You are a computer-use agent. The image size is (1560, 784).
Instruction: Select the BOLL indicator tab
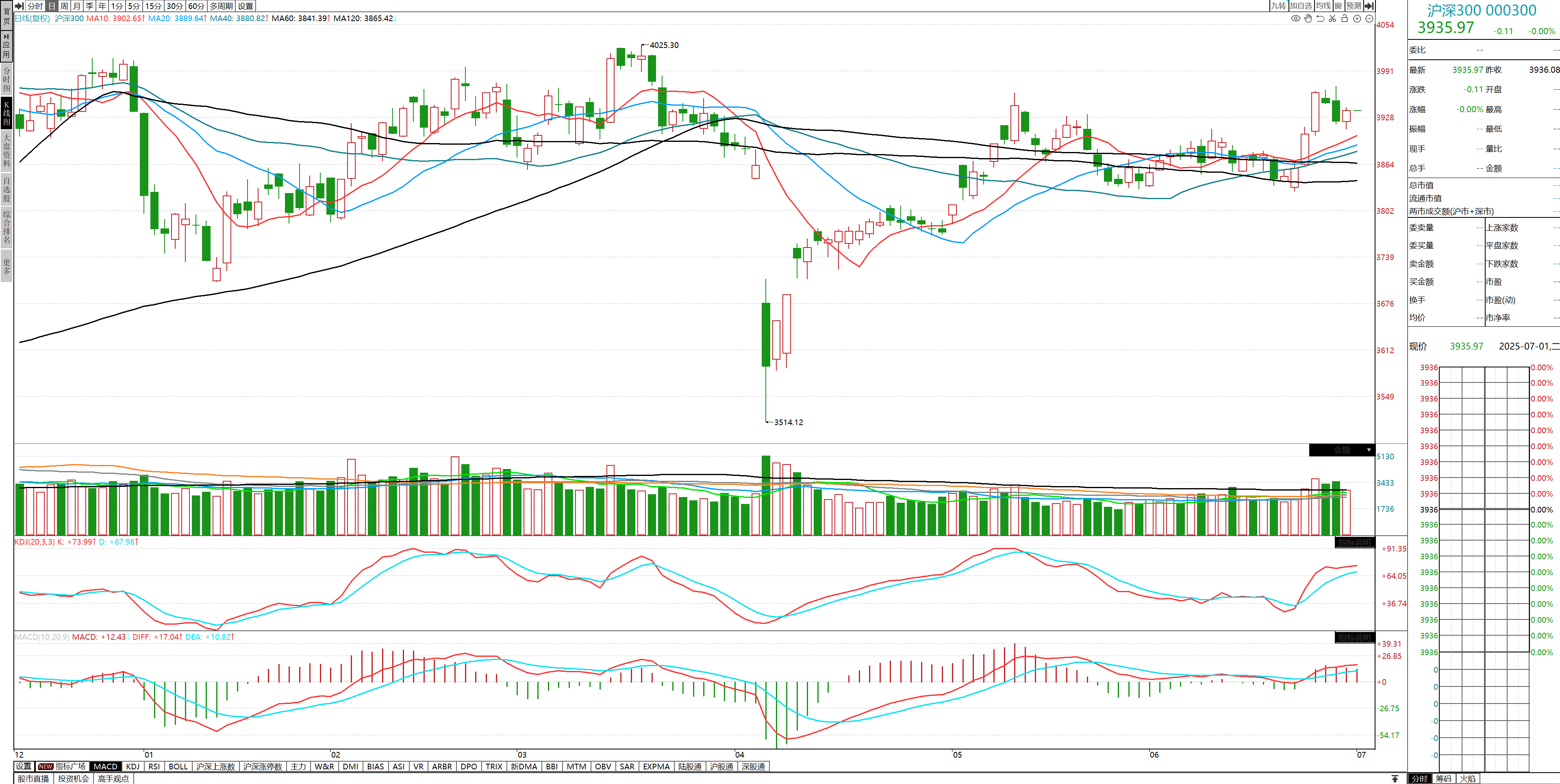point(178,767)
